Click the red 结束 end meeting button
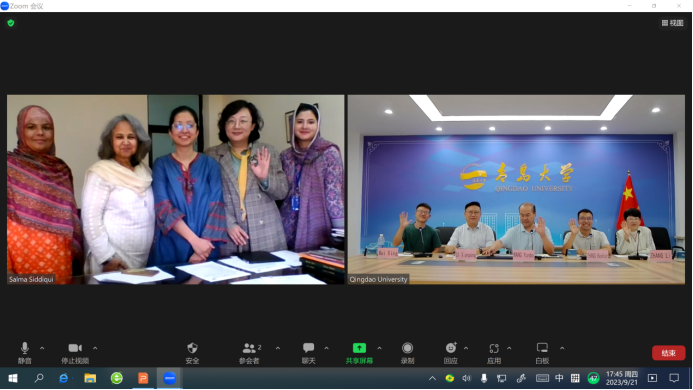Image resolution: width=693 pixels, height=390 pixels. (x=668, y=353)
